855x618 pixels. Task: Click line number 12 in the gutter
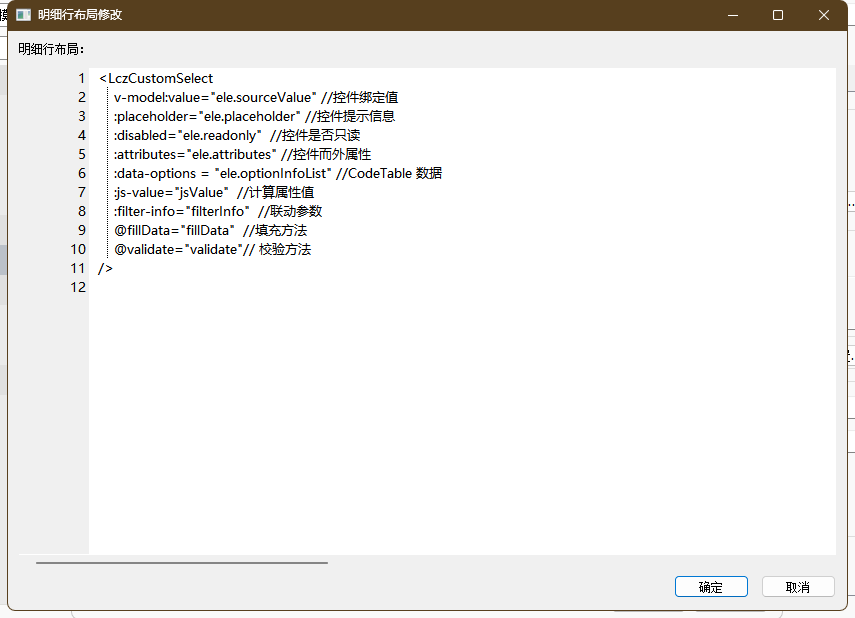[78, 287]
